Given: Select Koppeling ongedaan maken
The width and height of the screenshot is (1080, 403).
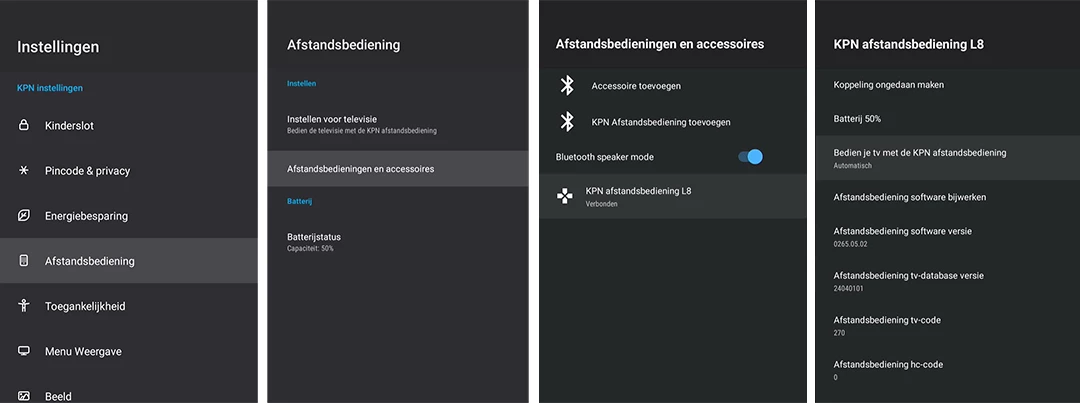Looking at the screenshot, I should tap(948, 85).
